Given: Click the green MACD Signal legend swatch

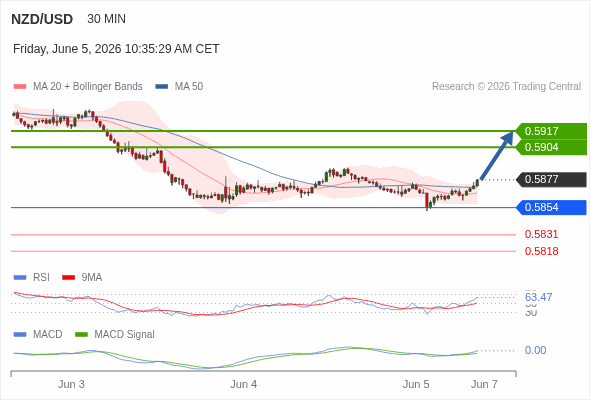Looking at the screenshot, I should [x=81, y=335].
